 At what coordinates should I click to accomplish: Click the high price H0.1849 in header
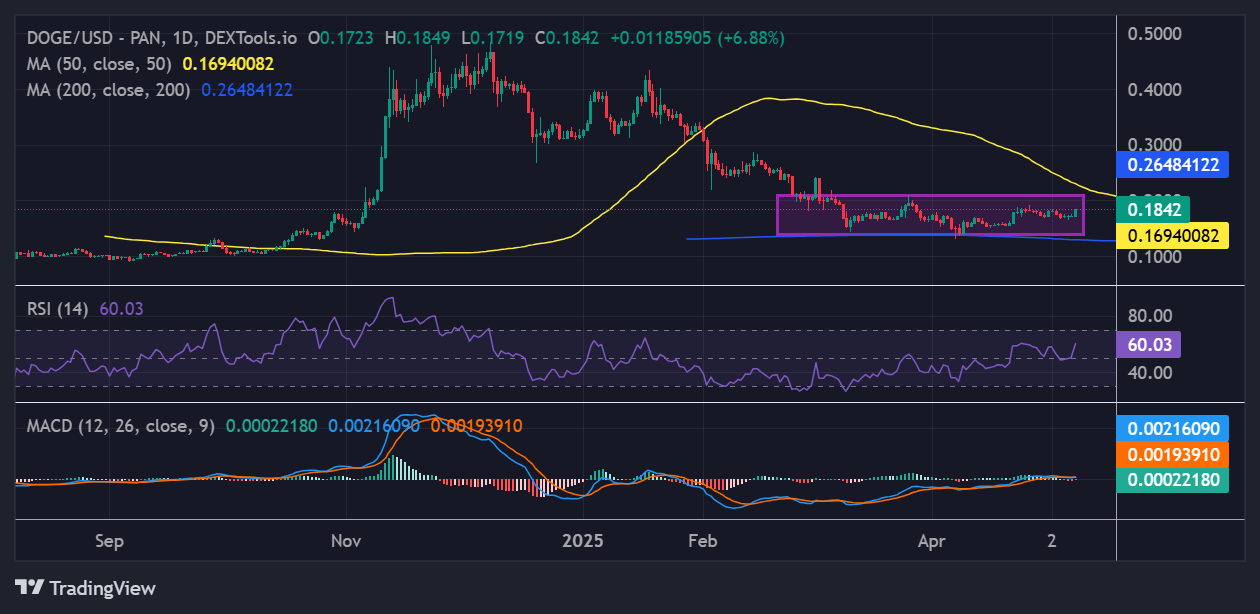(418, 38)
